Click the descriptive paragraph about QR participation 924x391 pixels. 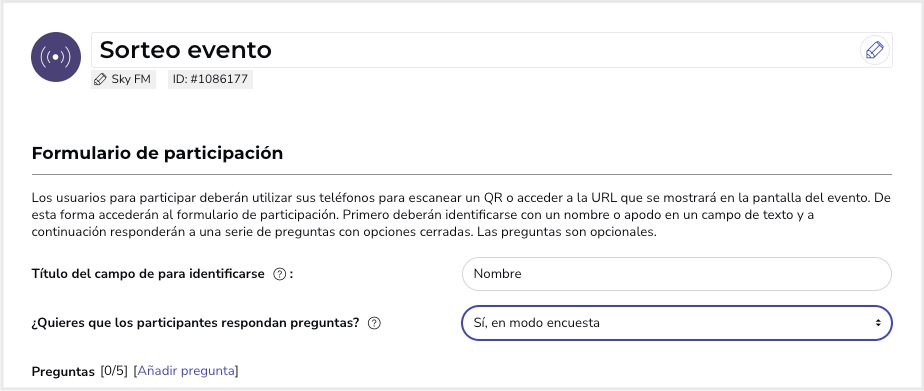click(461, 214)
